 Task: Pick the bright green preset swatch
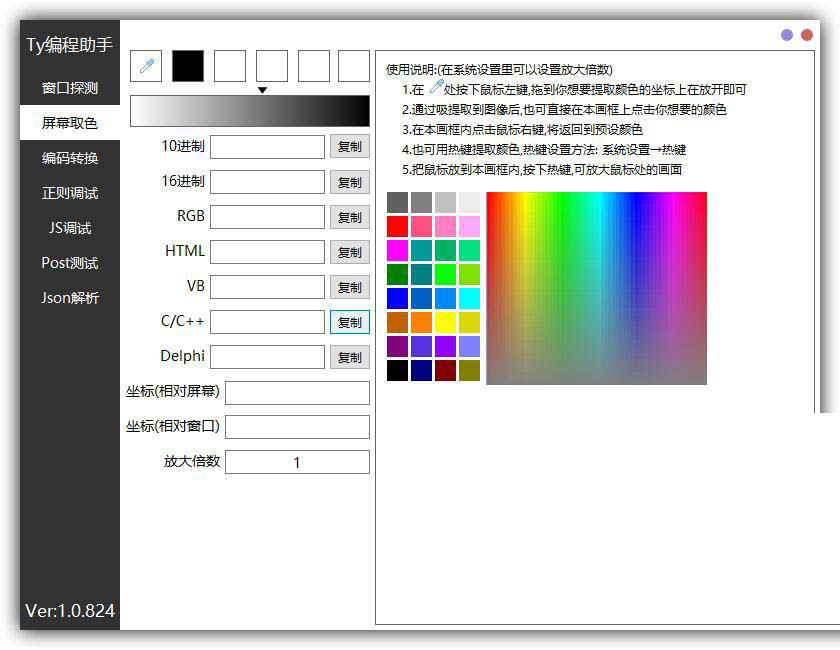445,274
